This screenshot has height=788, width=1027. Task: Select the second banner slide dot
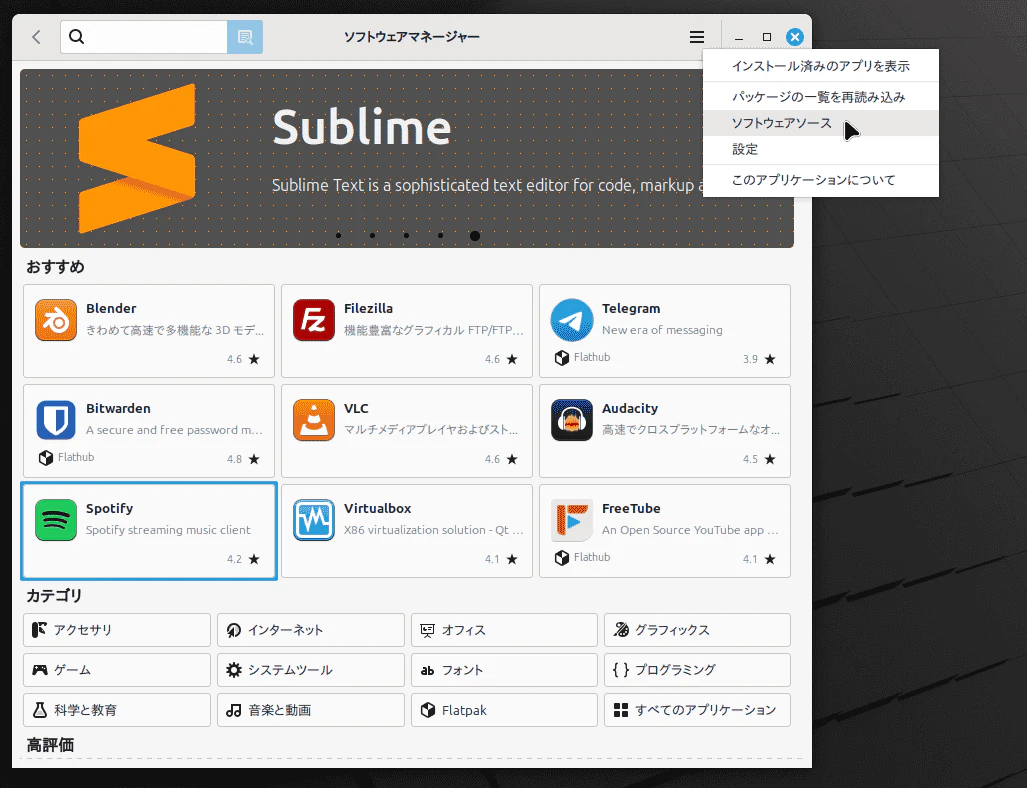pos(373,235)
